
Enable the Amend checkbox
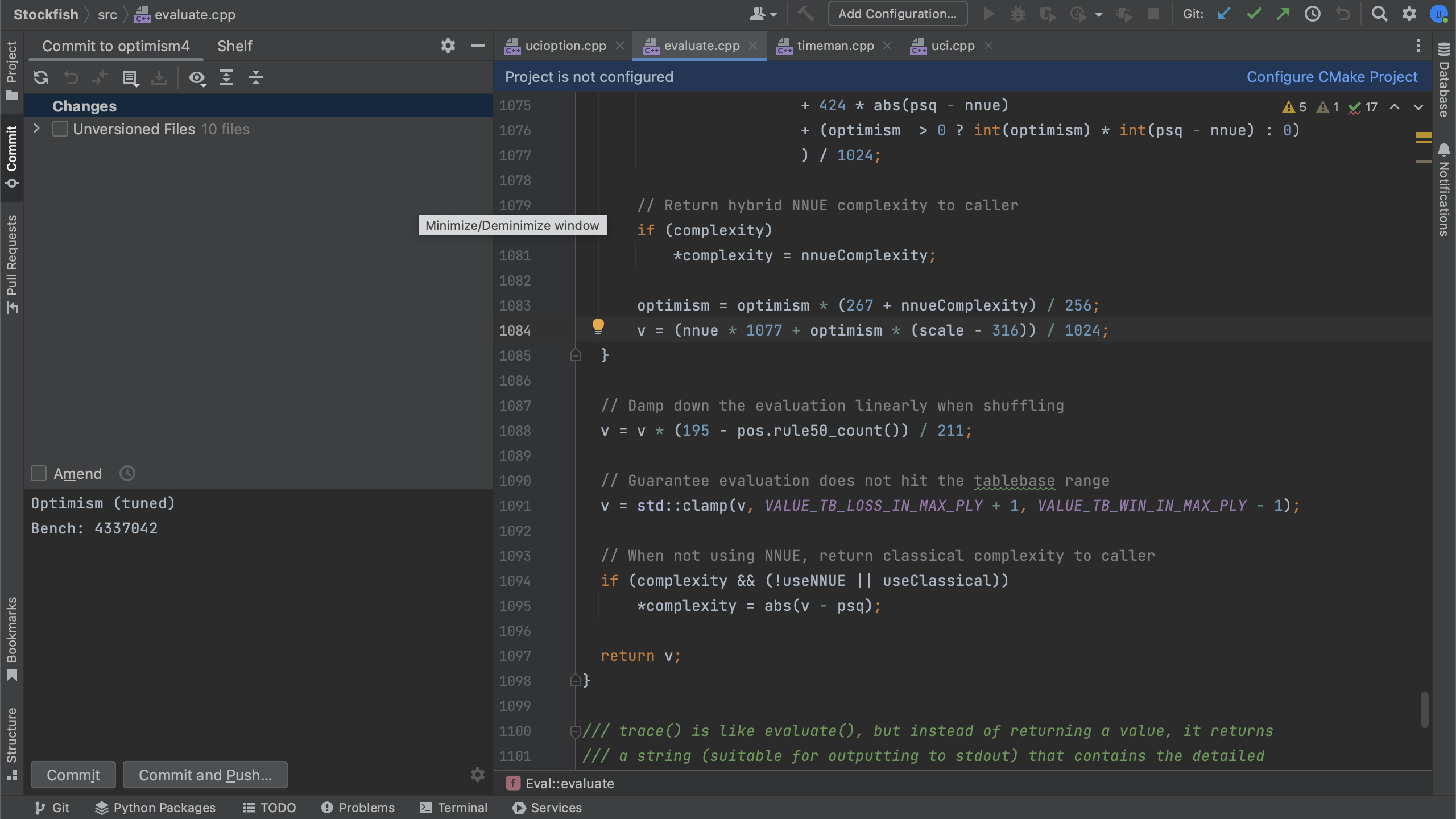pos(38,473)
